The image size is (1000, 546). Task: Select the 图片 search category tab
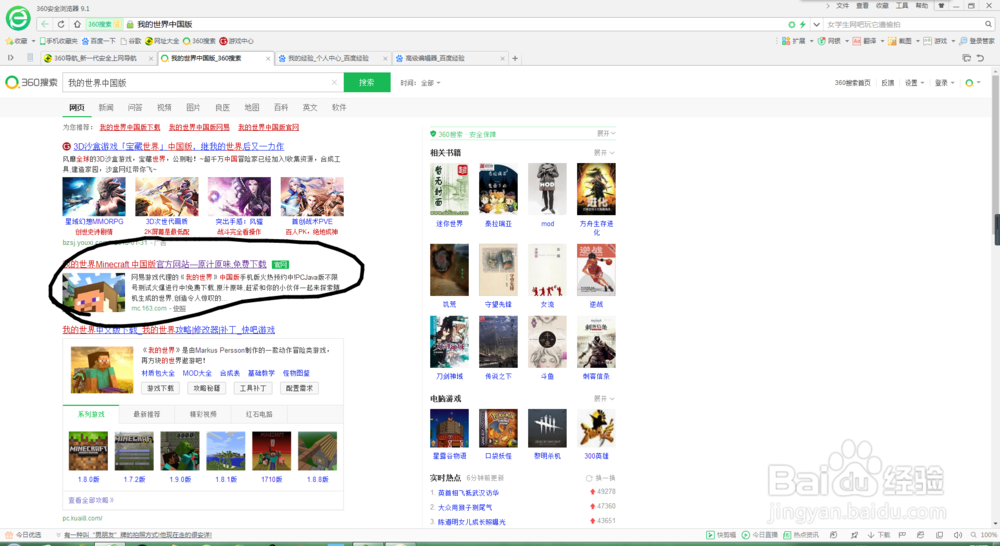[x=193, y=107]
